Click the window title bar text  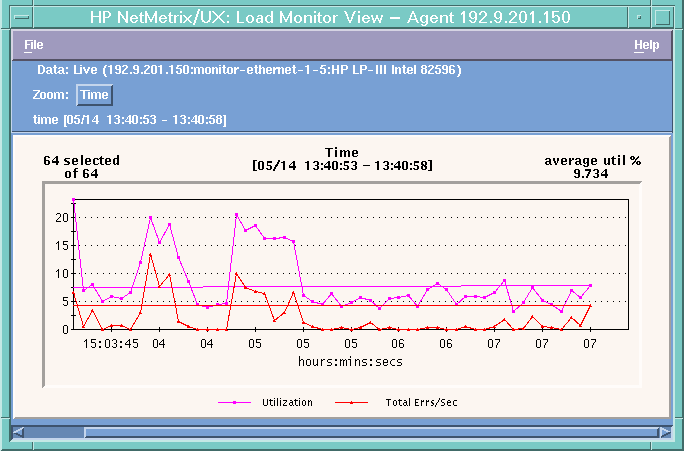[x=330, y=17]
